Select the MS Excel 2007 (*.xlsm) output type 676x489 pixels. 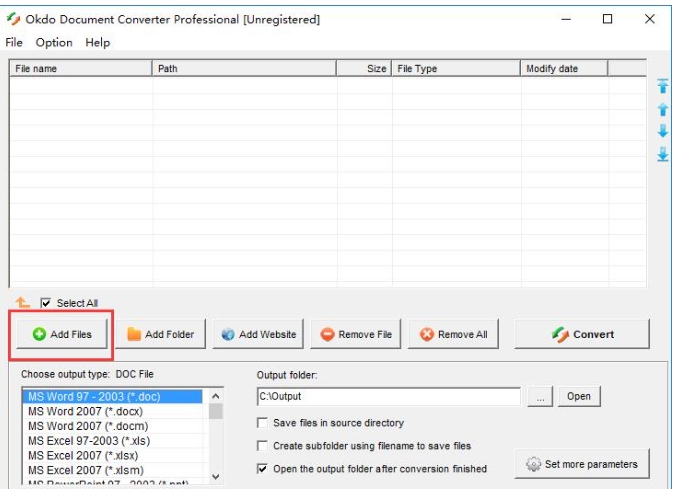[113, 470]
